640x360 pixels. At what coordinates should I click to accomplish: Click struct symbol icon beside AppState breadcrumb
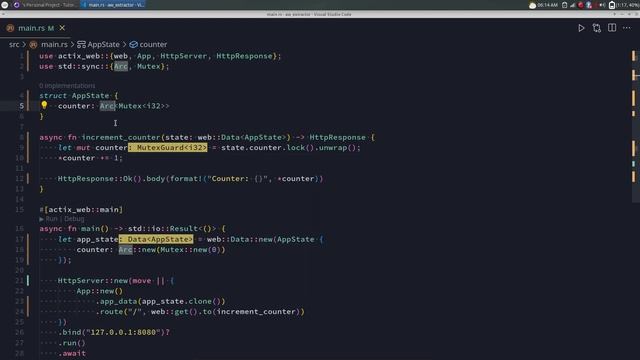(81, 44)
